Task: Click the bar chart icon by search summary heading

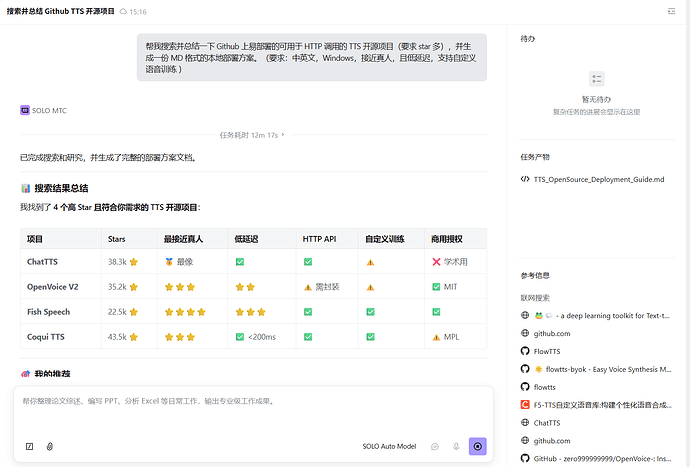Action: 26,188
